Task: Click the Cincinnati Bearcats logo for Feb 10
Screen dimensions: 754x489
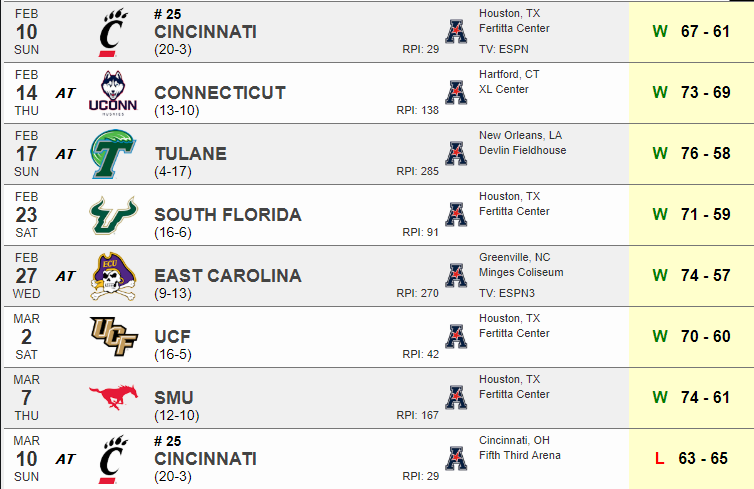Action: 113,32
